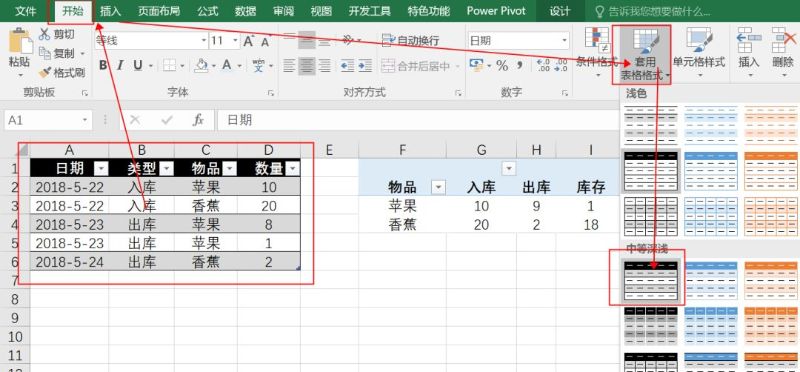Open the Clipboard (剪贴板) dialog launcher
This screenshot has width=800, height=372.
pyautogui.click(x=85, y=93)
